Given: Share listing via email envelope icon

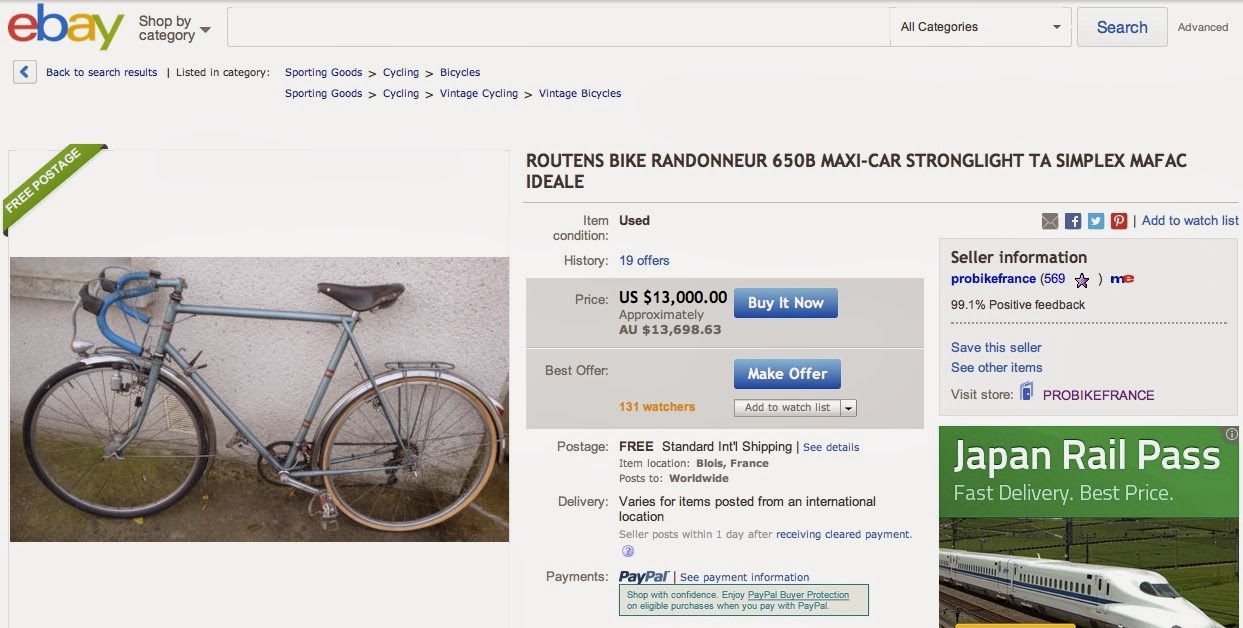Looking at the screenshot, I should click(x=1050, y=221).
